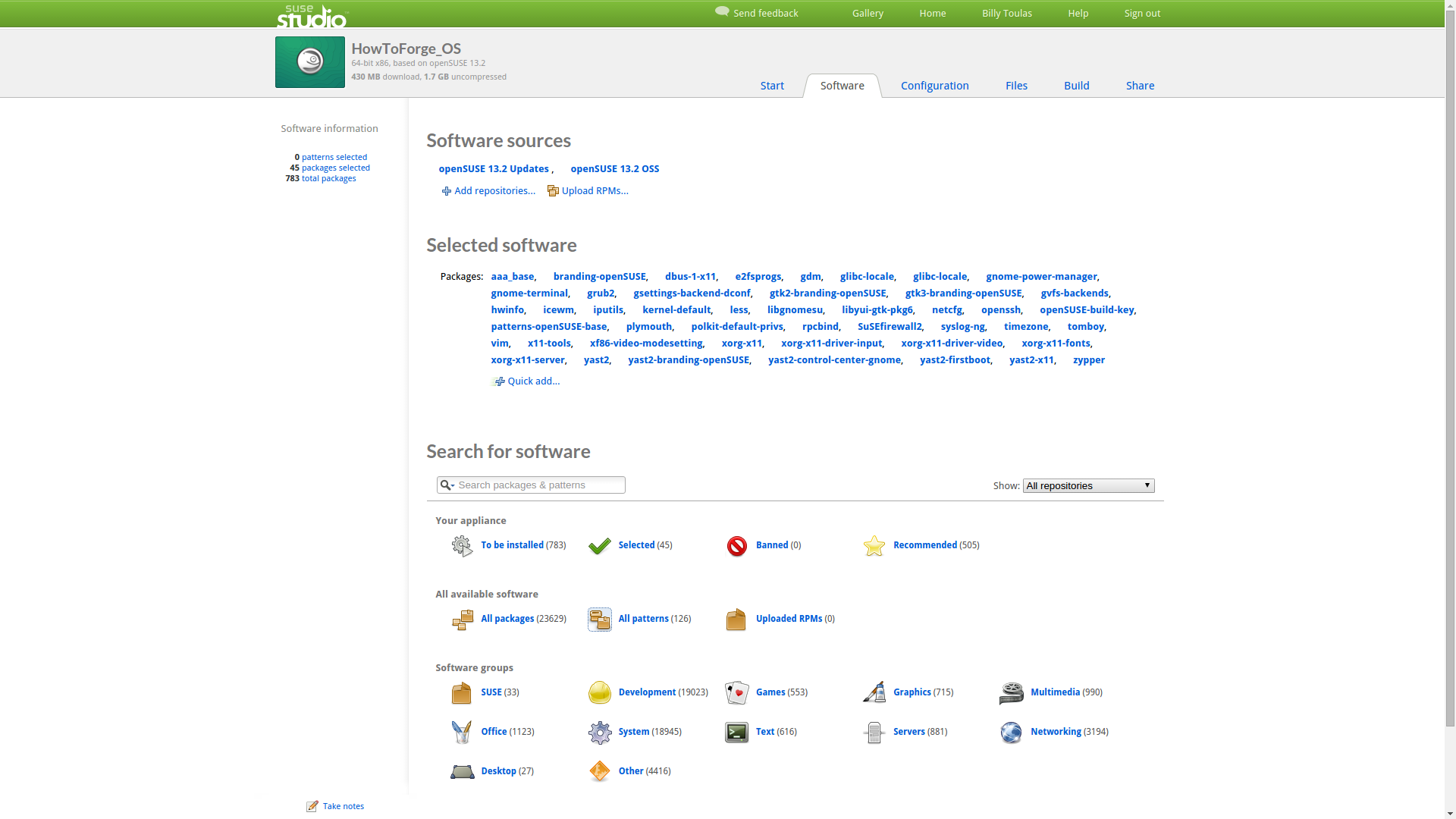Click the SUSE software group icon

pos(461,693)
